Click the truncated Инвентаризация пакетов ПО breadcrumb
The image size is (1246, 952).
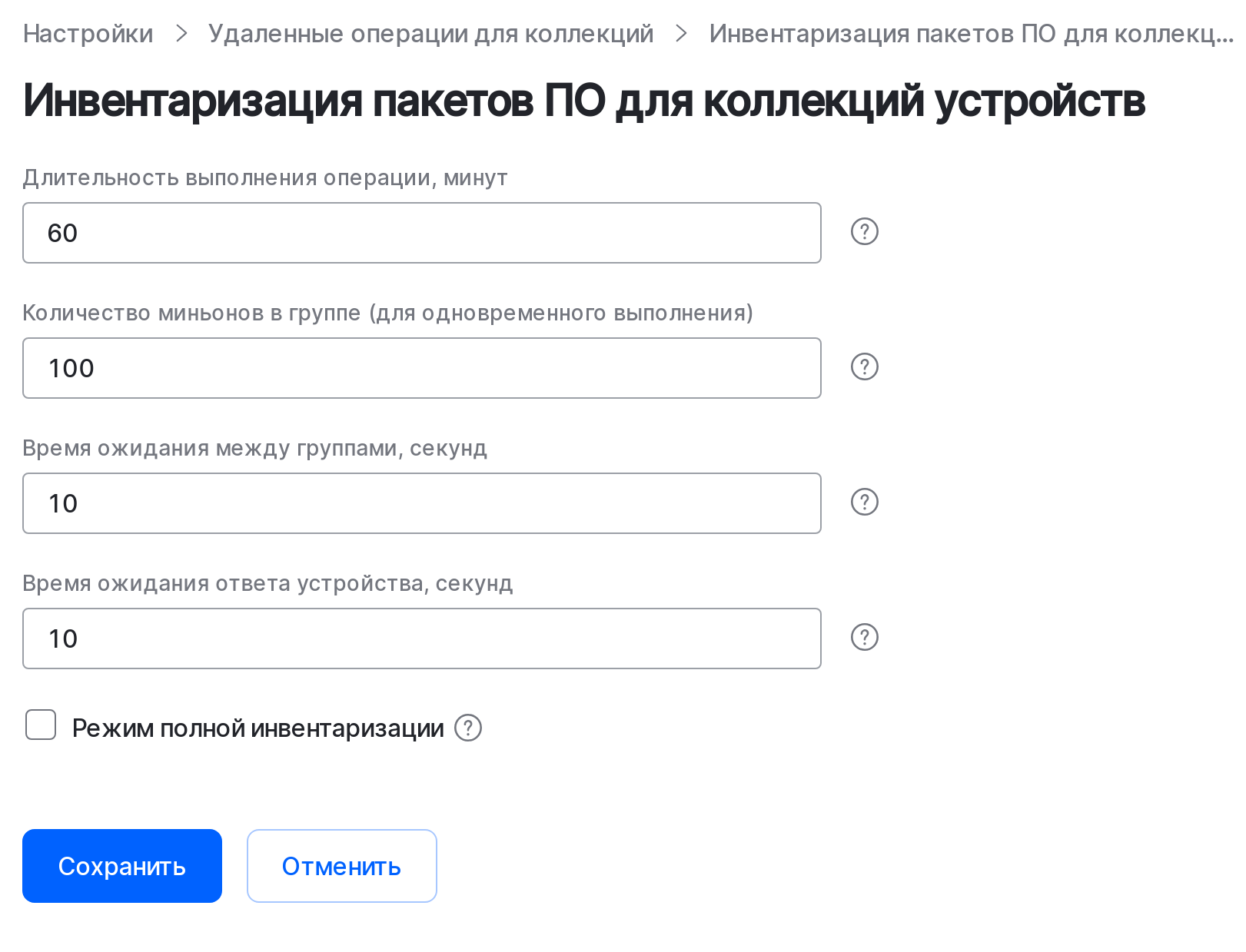click(971, 34)
